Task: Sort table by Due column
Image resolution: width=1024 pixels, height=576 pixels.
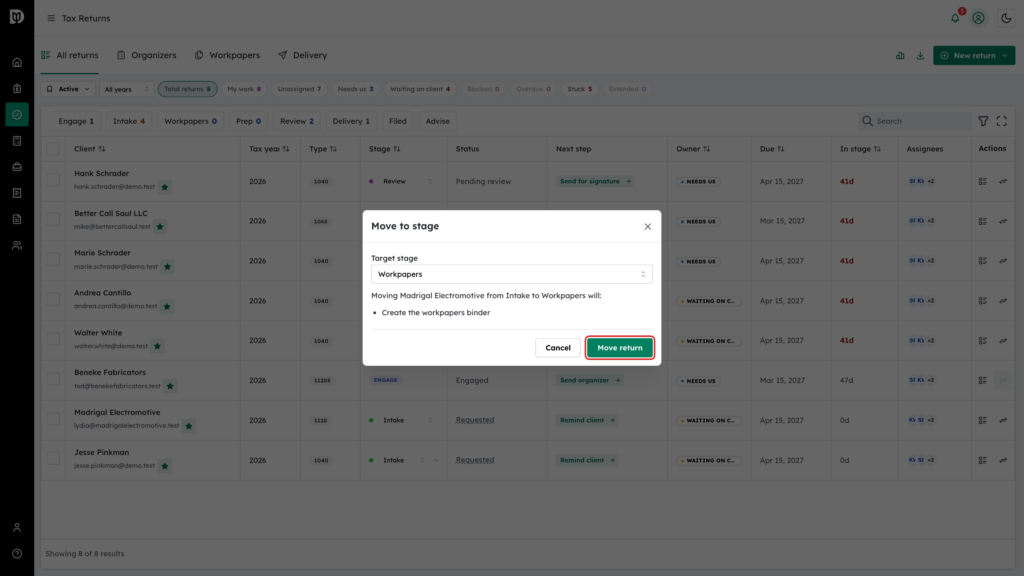Action: (772, 149)
